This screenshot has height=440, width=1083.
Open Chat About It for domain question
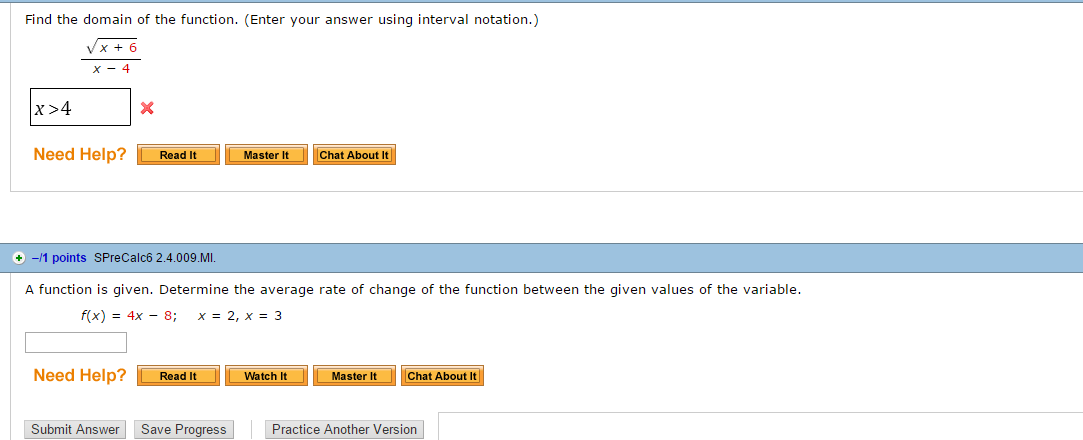click(354, 155)
